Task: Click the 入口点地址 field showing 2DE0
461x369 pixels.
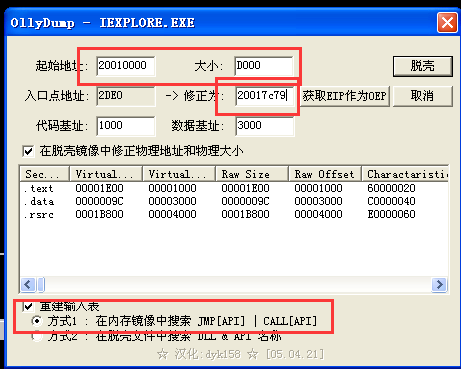Action: (x=126, y=96)
